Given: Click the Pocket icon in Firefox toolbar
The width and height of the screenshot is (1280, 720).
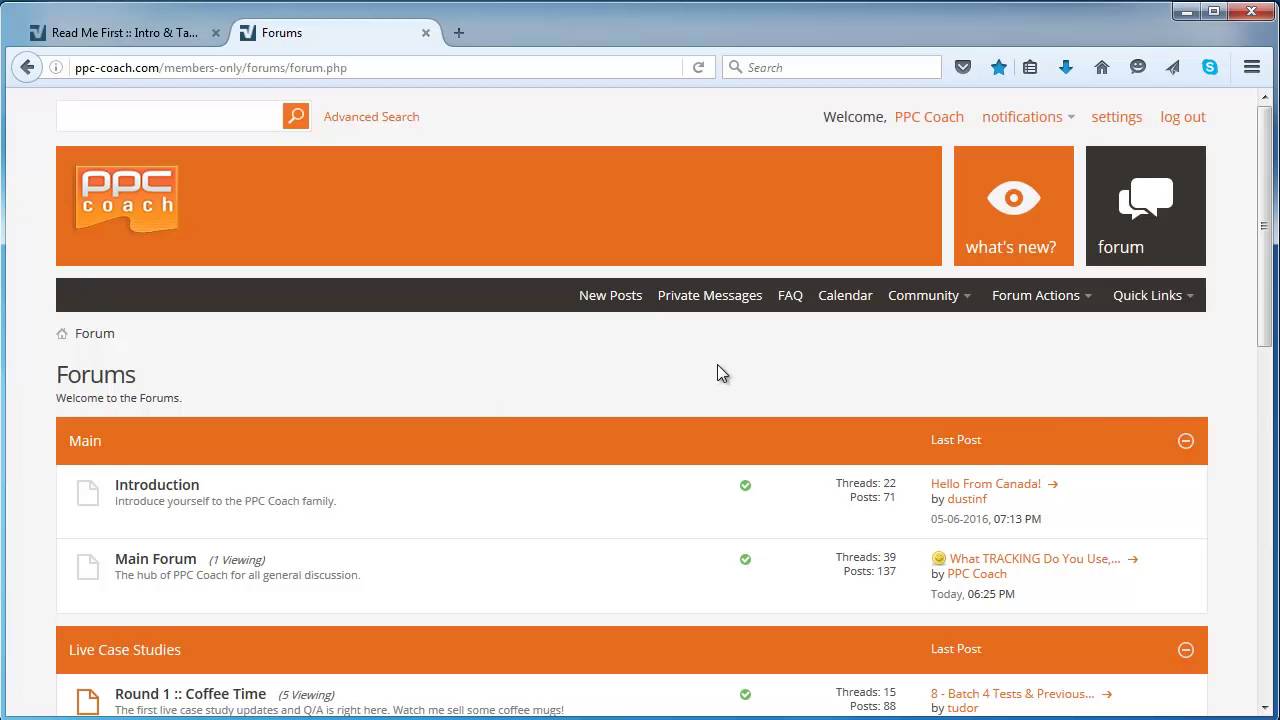Looking at the screenshot, I should [963, 67].
